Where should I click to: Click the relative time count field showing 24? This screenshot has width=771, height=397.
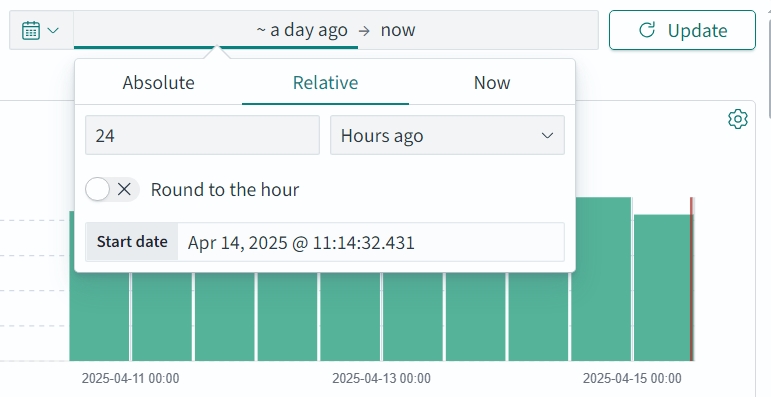pos(202,135)
